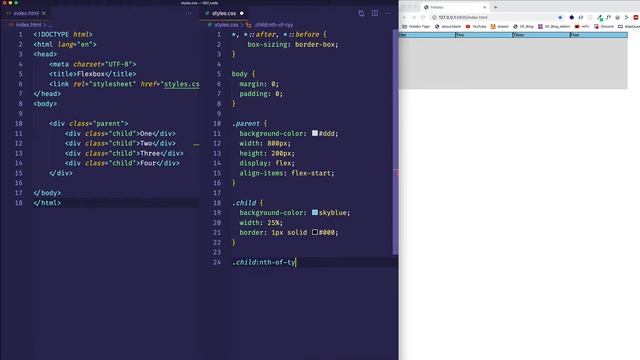Go forward in the browser

(x=413, y=18)
